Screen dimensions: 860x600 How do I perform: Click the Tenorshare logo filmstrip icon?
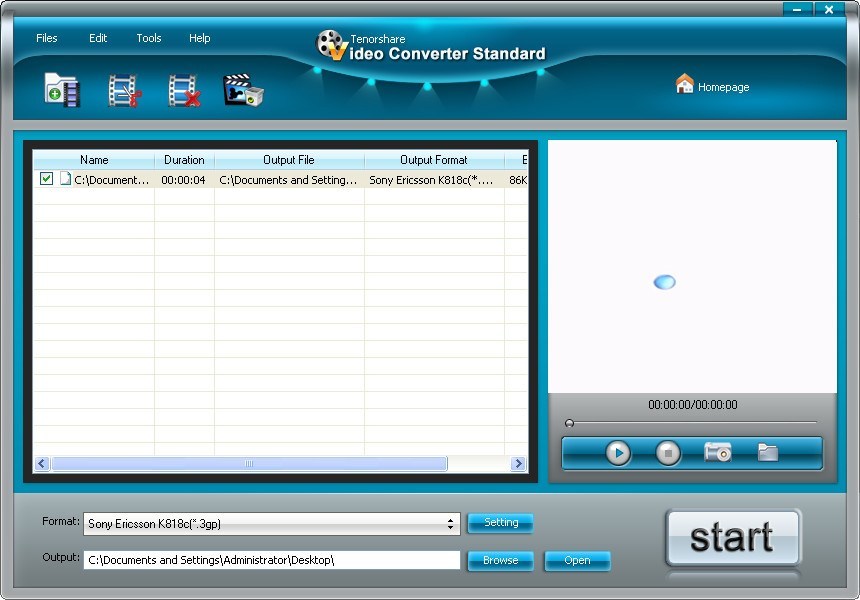(x=330, y=42)
